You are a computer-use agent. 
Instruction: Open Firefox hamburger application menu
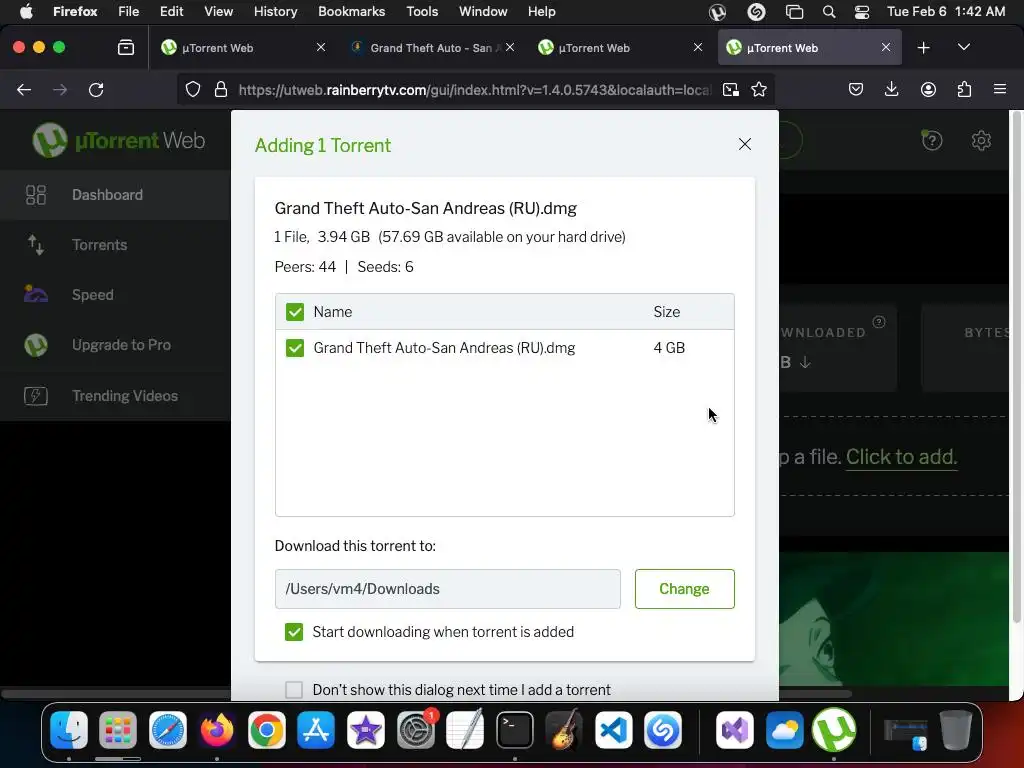(x=999, y=89)
